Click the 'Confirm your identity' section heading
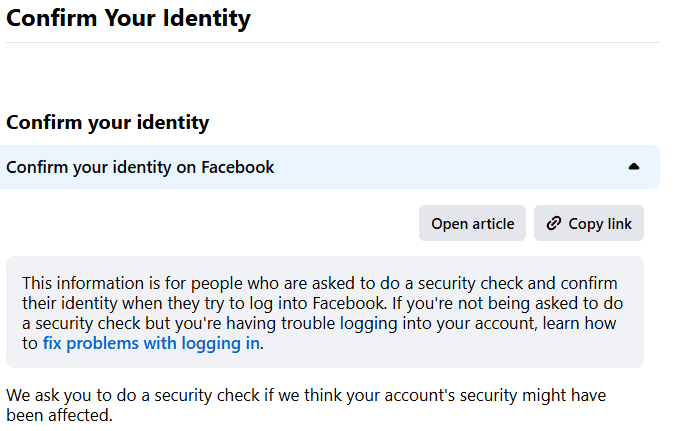674x431 pixels. coord(107,122)
